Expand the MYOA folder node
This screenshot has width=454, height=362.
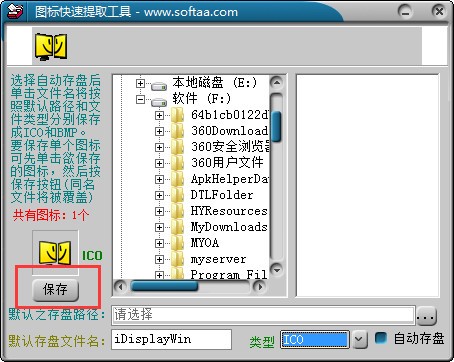coord(159,243)
